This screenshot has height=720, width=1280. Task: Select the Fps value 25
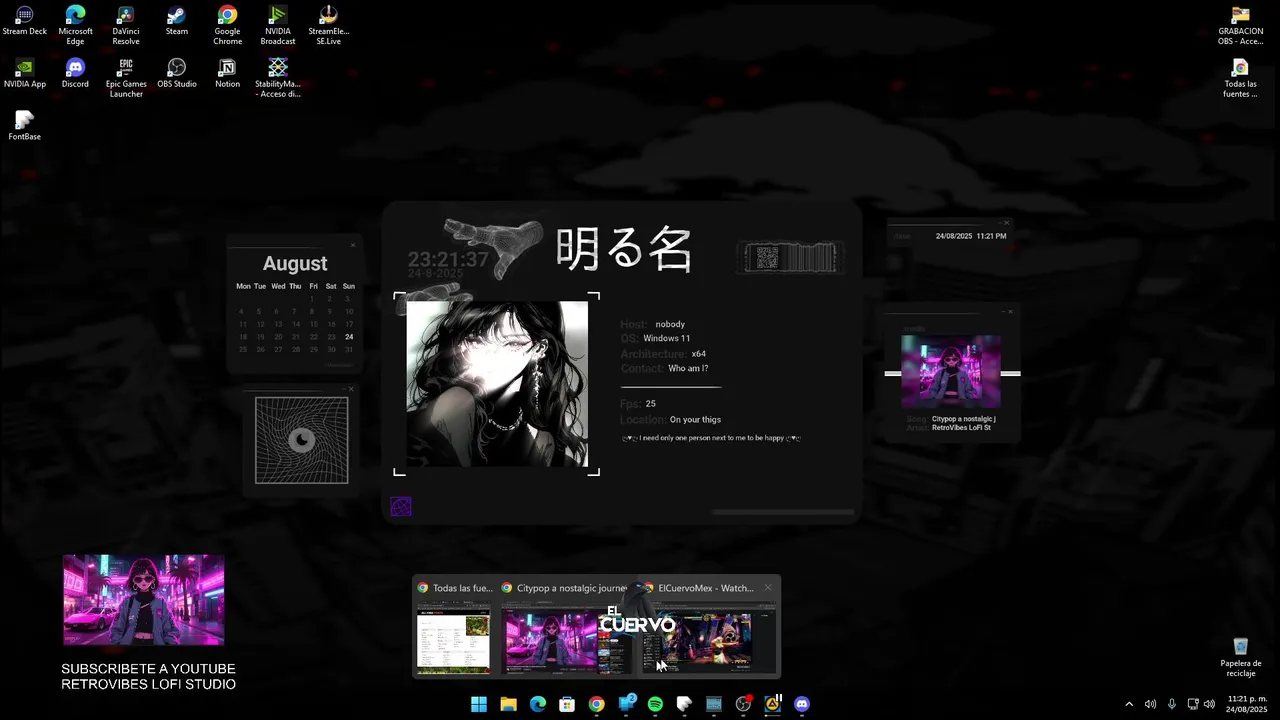651,404
